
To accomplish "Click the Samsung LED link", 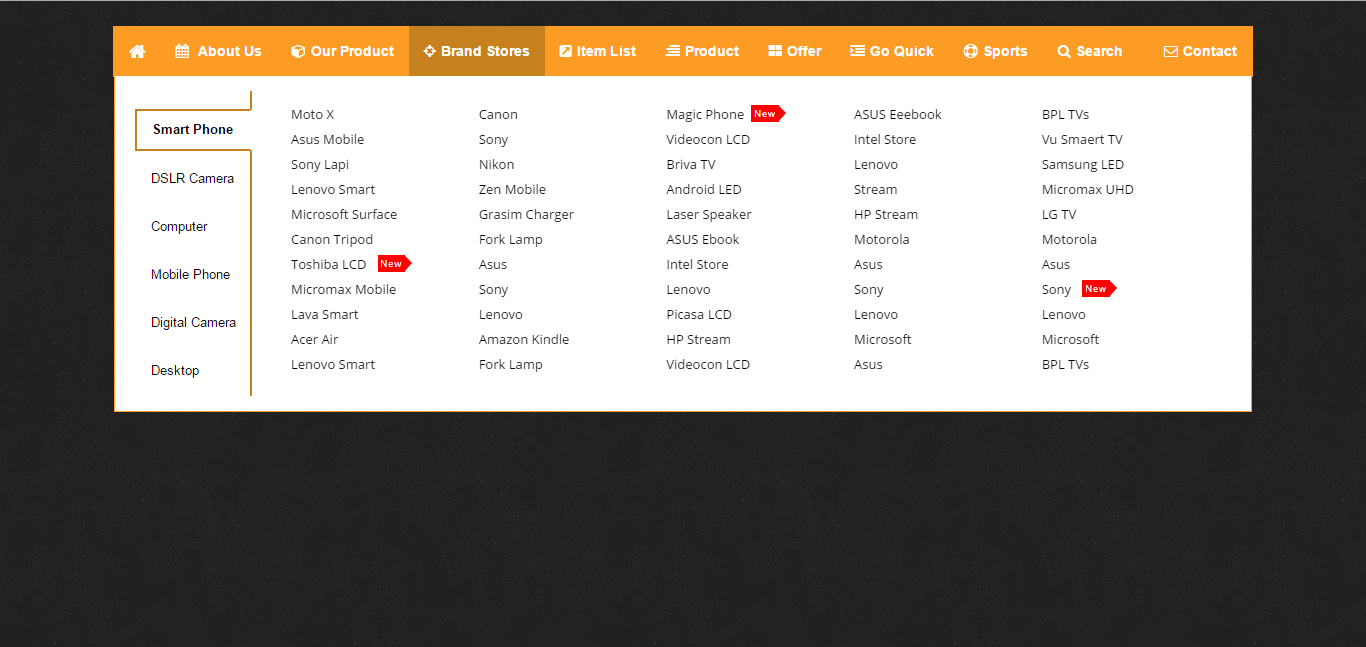I will pyautogui.click(x=1083, y=164).
